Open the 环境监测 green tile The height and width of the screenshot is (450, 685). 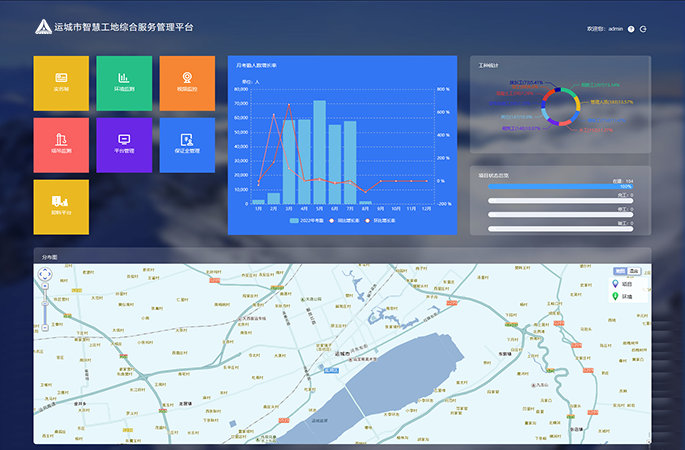(124, 83)
